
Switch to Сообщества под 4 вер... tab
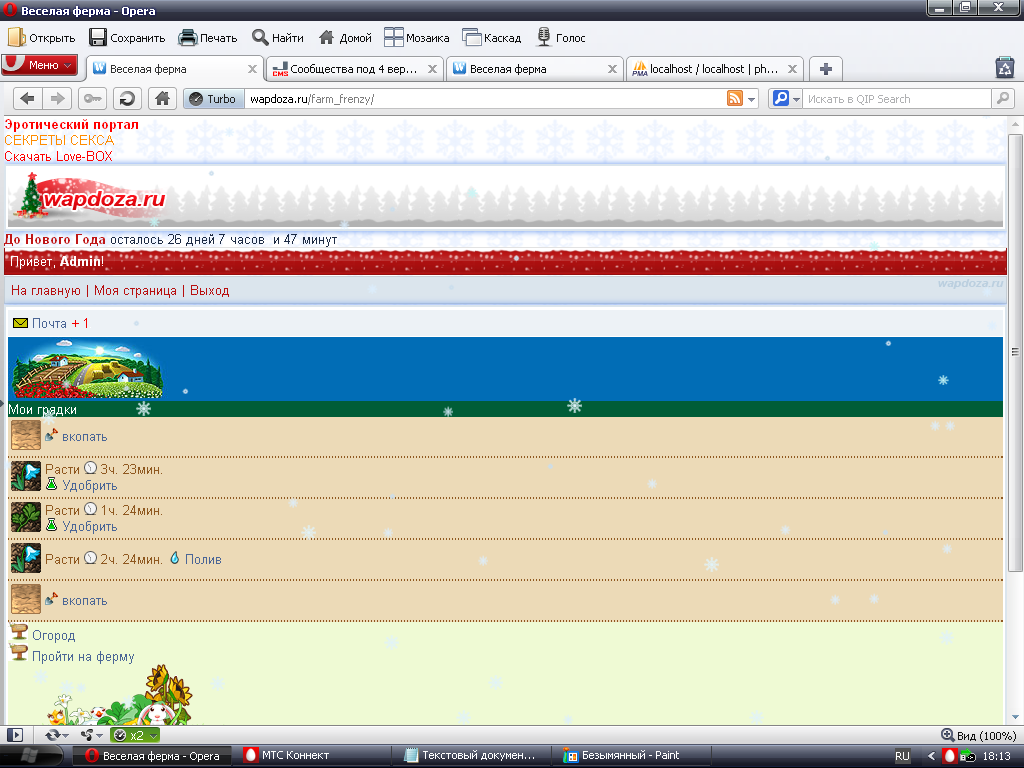[x=355, y=69]
